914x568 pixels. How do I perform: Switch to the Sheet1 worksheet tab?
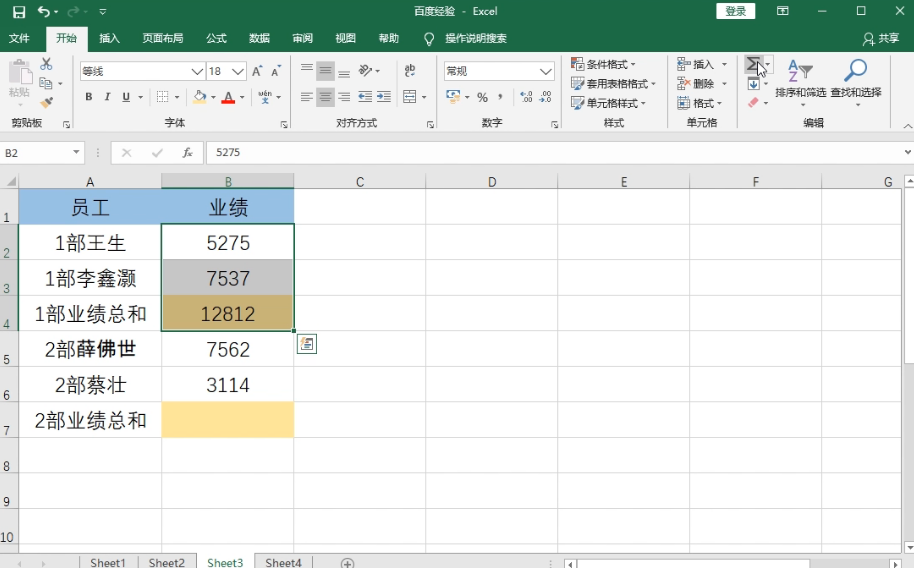108,563
